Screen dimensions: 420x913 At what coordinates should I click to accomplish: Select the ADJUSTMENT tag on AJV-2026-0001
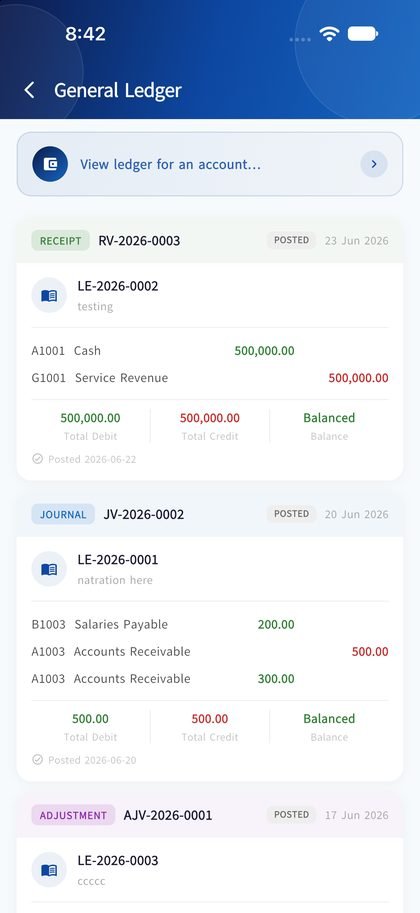(x=73, y=815)
